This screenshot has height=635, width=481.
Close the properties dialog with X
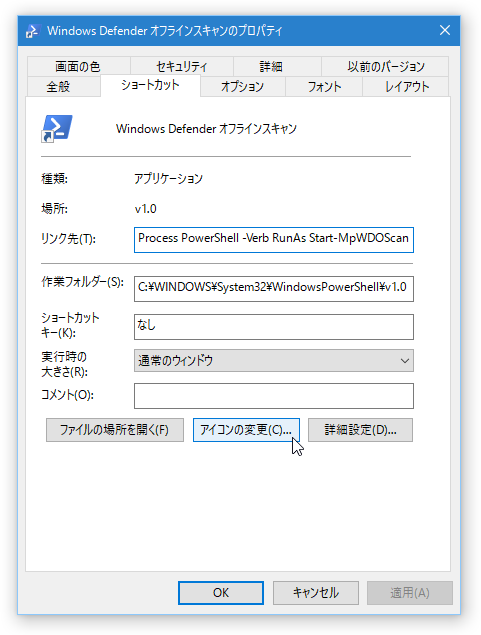445,30
